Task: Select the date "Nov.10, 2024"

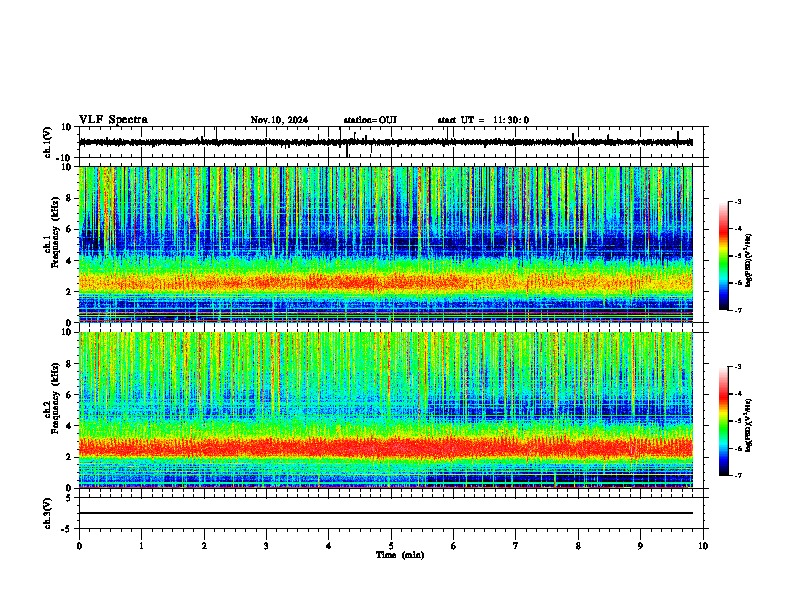Action: pyautogui.click(x=279, y=120)
